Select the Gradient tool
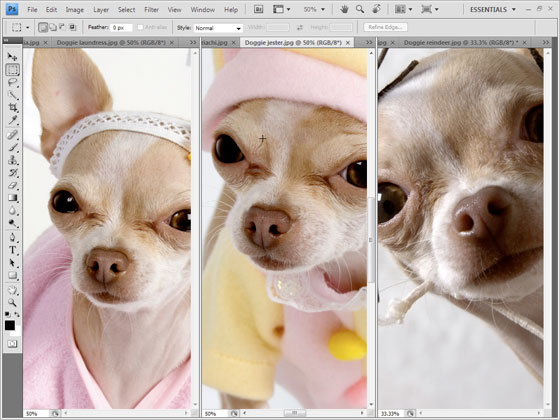 [12, 198]
